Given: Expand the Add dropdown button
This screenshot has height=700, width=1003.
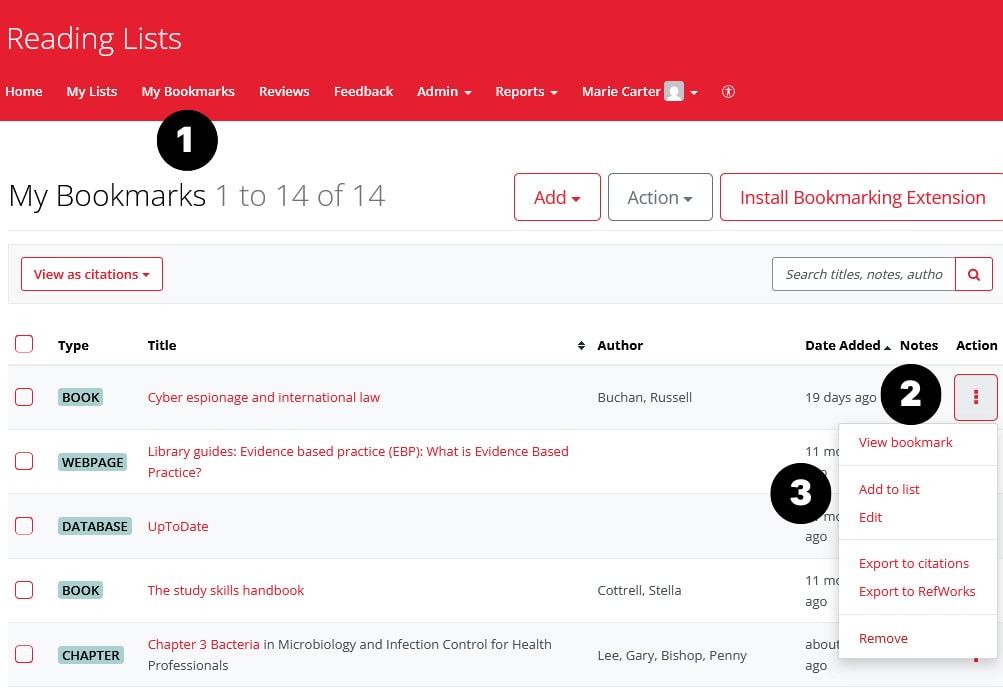Looking at the screenshot, I should pyautogui.click(x=557, y=197).
